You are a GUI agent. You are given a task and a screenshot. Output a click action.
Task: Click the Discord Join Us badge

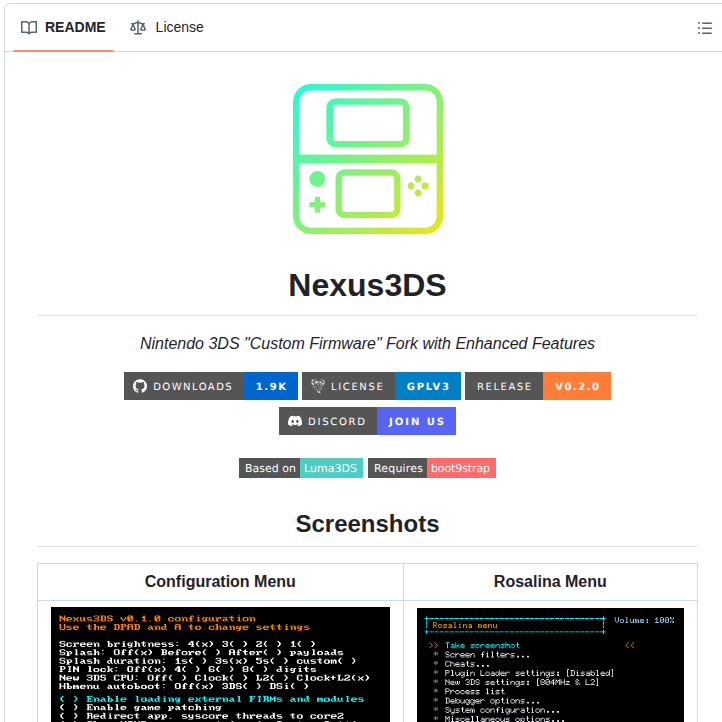pyautogui.click(x=367, y=421)
